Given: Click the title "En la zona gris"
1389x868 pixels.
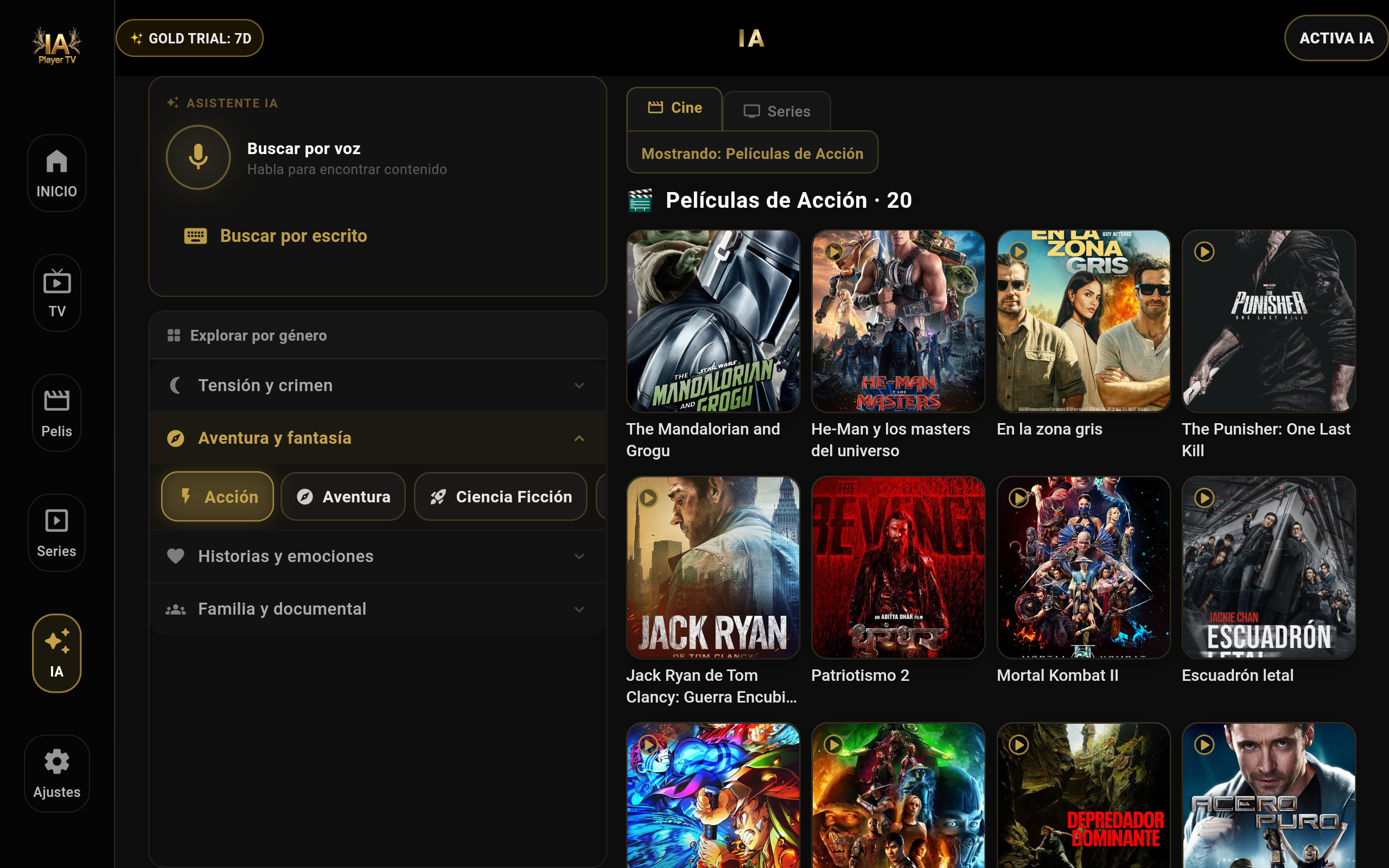Looking at the screenshot, I should pyautogui.click(x=1049, y=430).
